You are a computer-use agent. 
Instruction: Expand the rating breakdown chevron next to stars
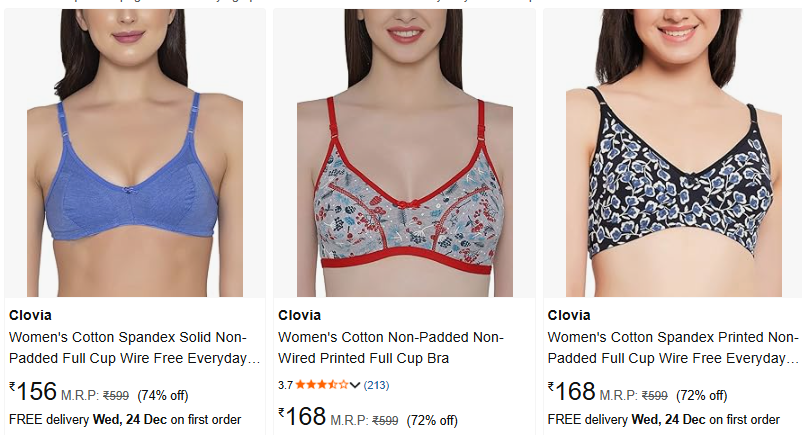point(355,385)
